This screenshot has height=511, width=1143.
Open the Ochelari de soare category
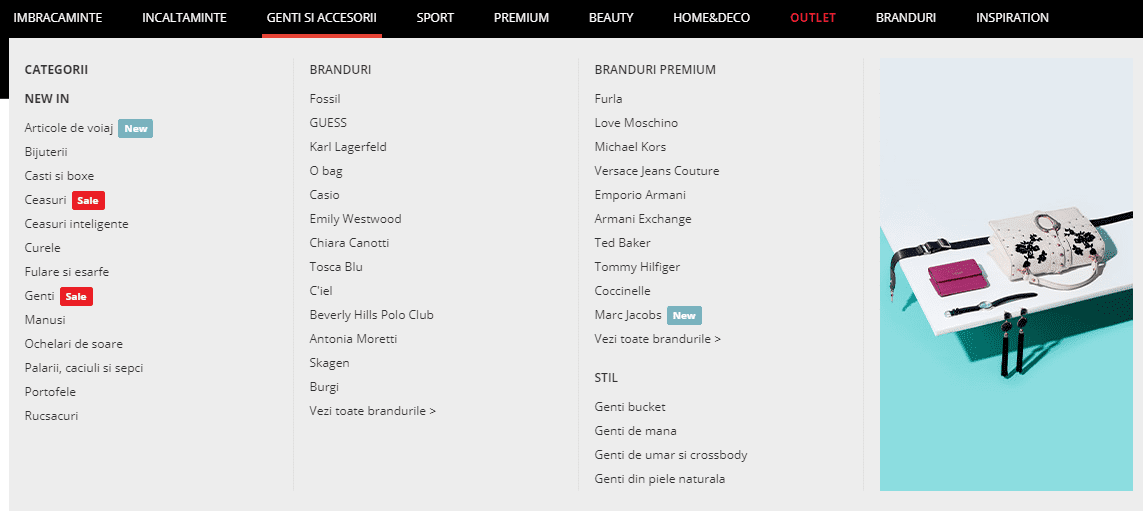[x=73, y=344]
